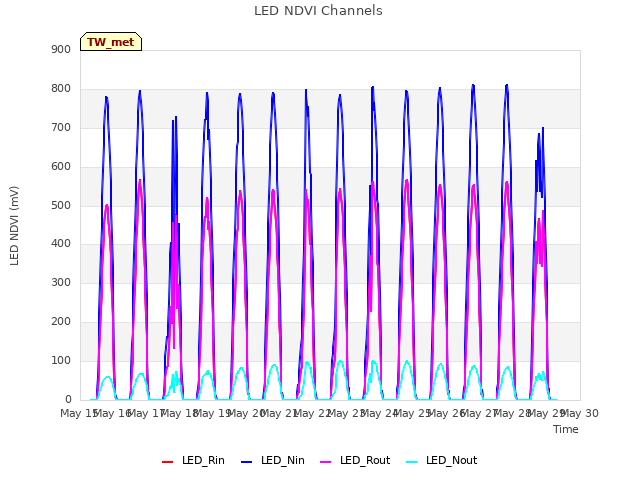The height and width of the screenshot is (480, 640).
Task: Toggle the LED_Nin series in the legend
Action: point(273,460)
